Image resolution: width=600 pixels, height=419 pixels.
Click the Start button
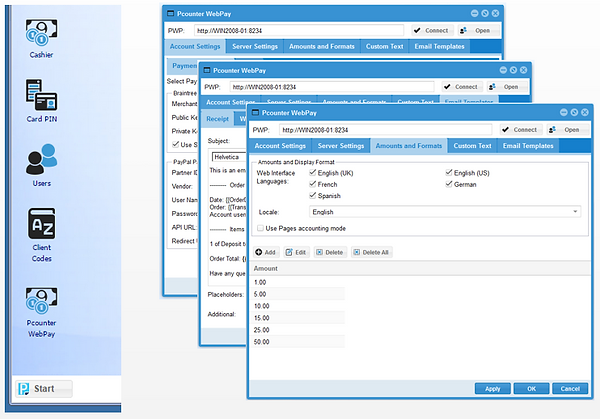coord(44,389)
